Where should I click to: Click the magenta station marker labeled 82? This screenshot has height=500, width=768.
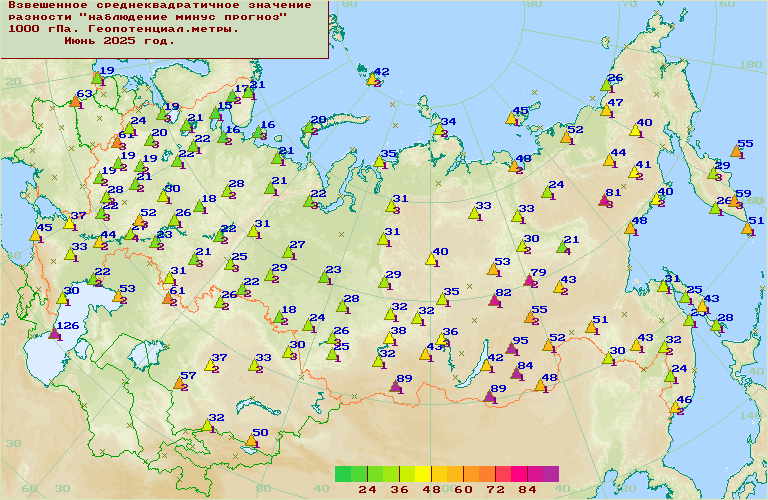pyautogui.click(x=494, y=300)
